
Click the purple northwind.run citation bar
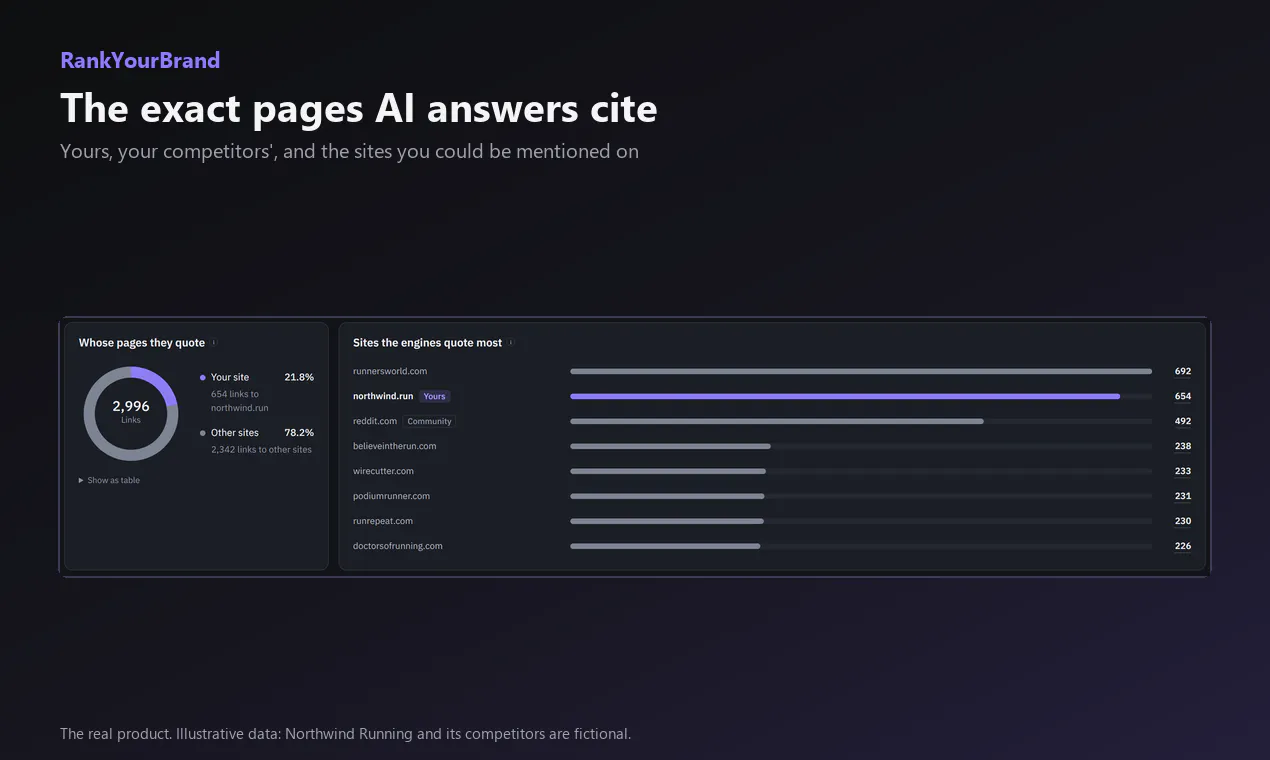pos(845,396)
